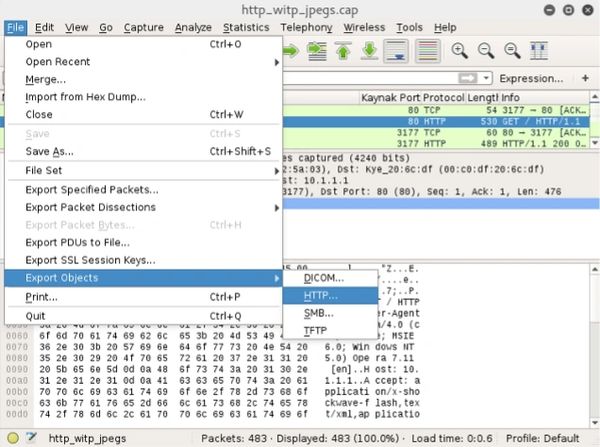Select the TCP row 60 80 → 3177
Image resolution: width=600 pixels, height=447 pixels.
[436, 133]
